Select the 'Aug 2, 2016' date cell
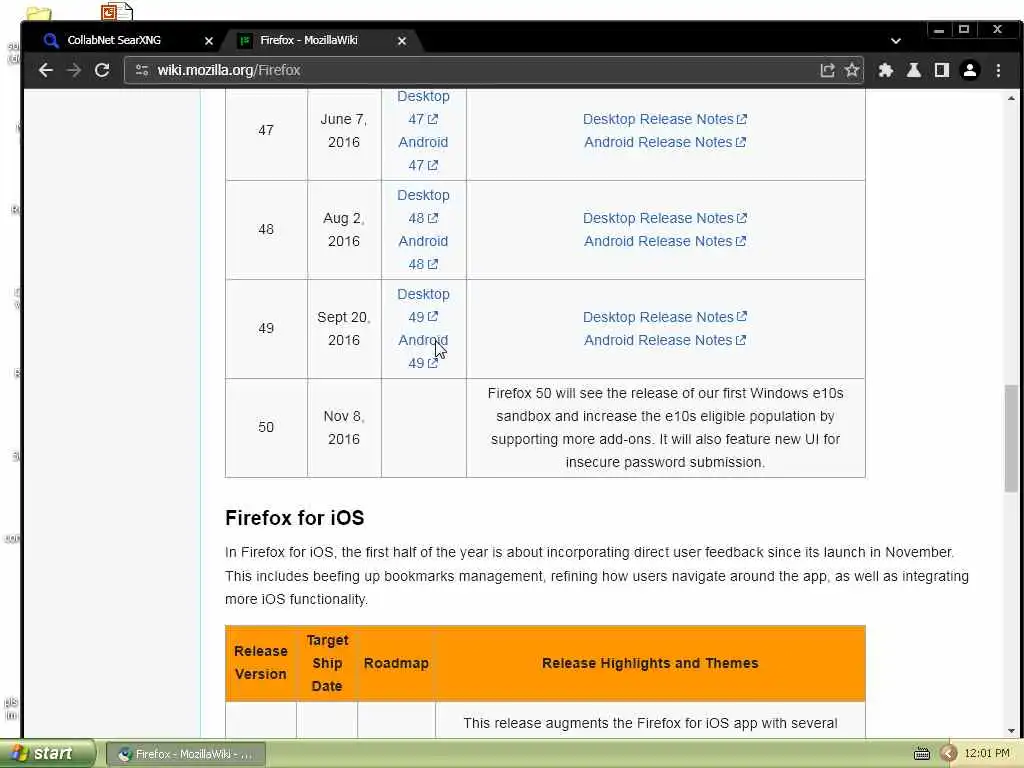The width and height of the screenshot is (1024, 768). (x=344, y=229)
